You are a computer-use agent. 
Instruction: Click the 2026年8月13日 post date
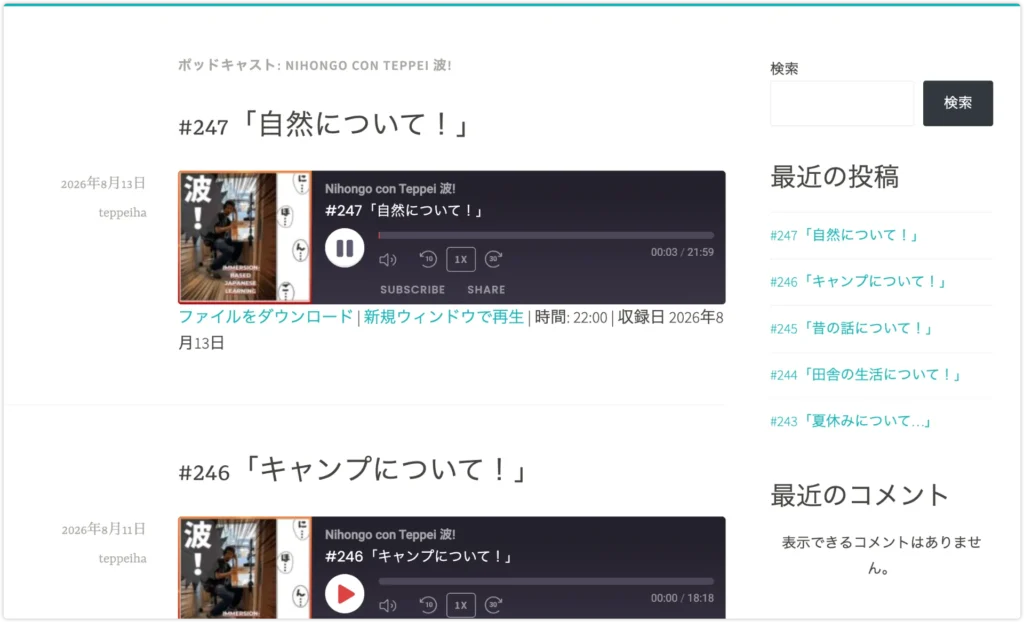point(103,184)
